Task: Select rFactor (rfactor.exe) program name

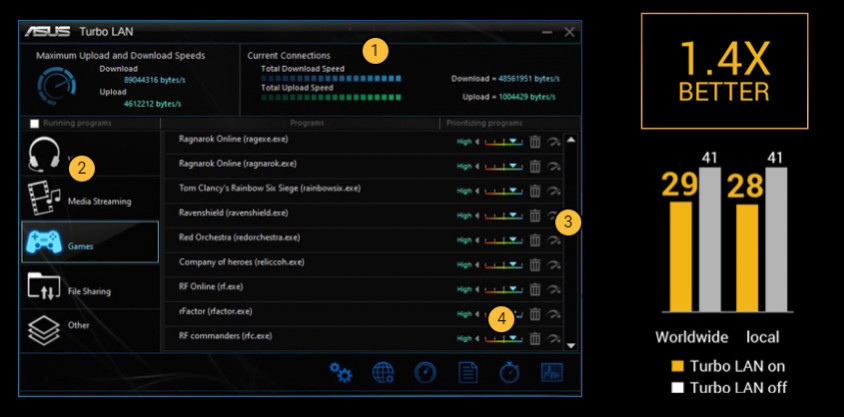Action: pos(215,311)
